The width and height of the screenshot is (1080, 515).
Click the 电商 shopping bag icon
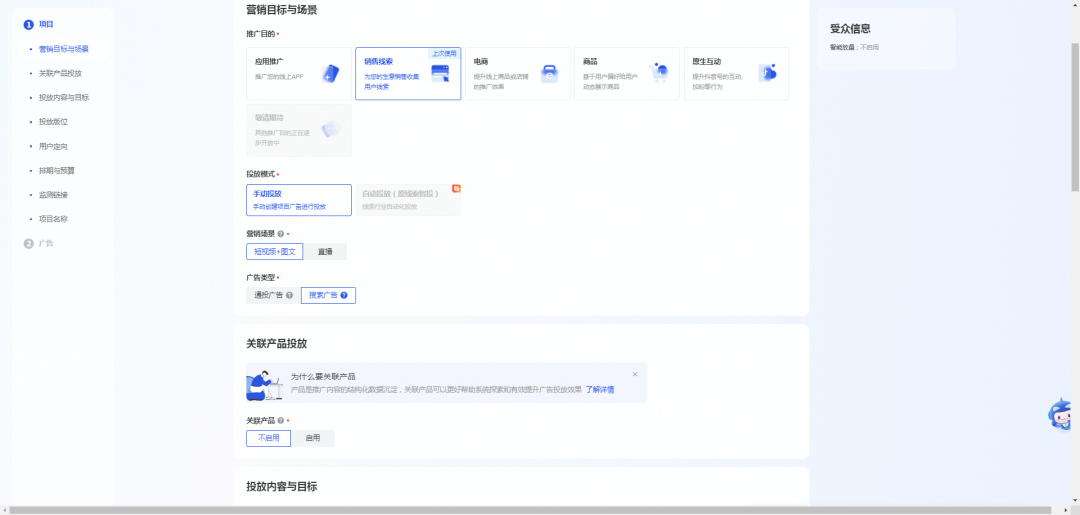click(549, 74)
